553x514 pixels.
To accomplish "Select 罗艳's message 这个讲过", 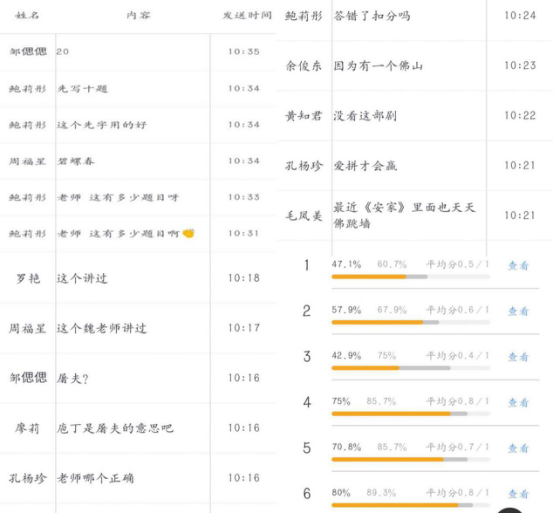I will coord(82,278).
